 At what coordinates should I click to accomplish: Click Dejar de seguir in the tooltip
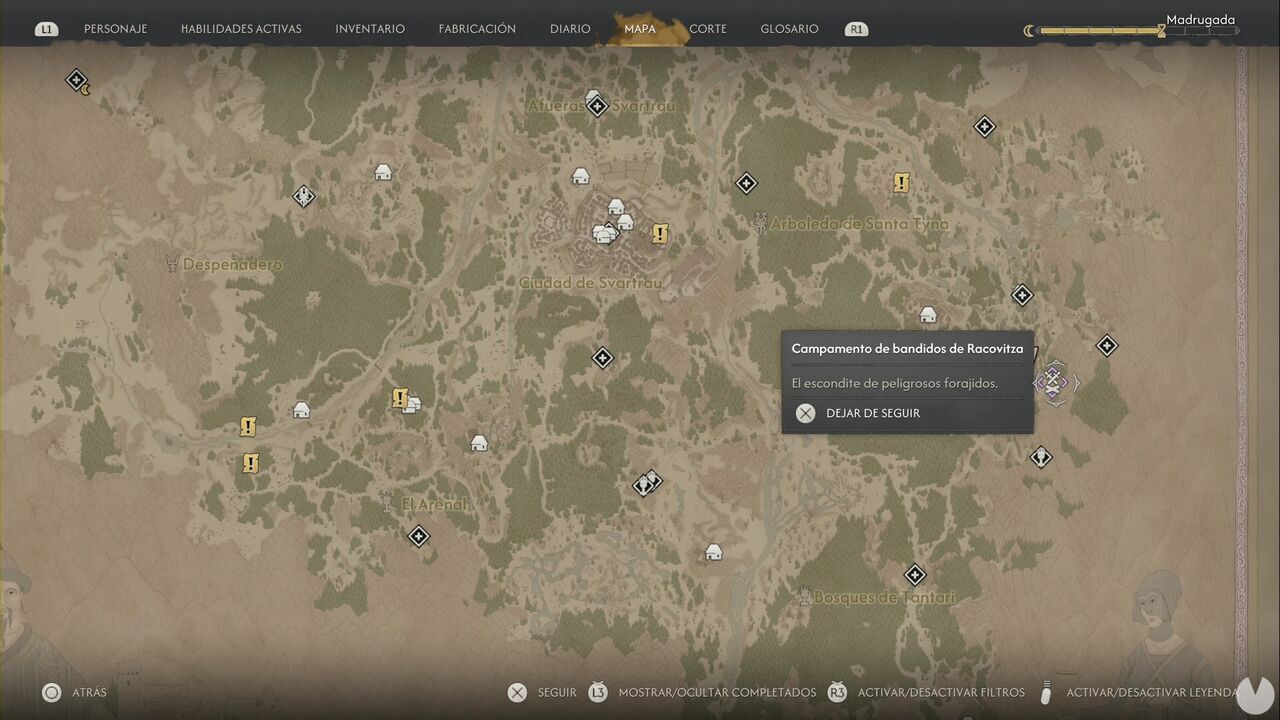click(857, 413)
